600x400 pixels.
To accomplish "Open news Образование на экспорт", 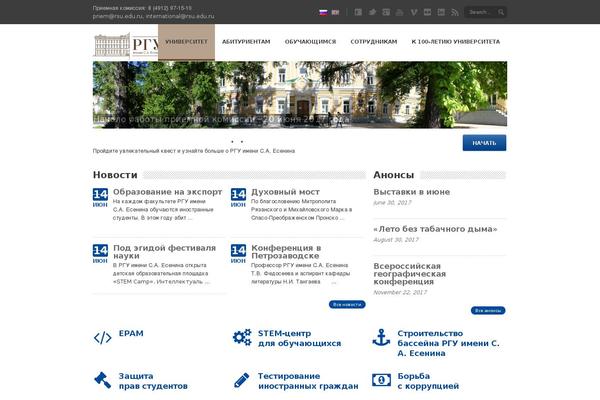I will click(x=168, y=192).
